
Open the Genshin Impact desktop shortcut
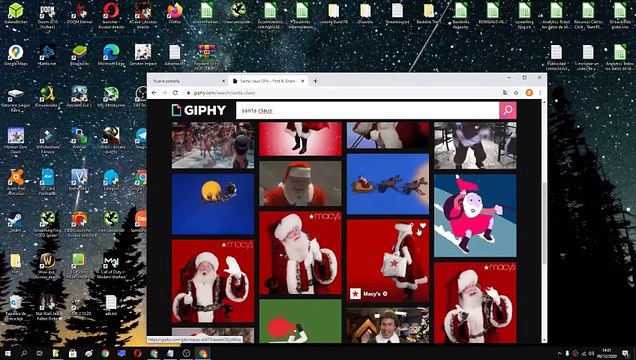[x=143, y=56]
